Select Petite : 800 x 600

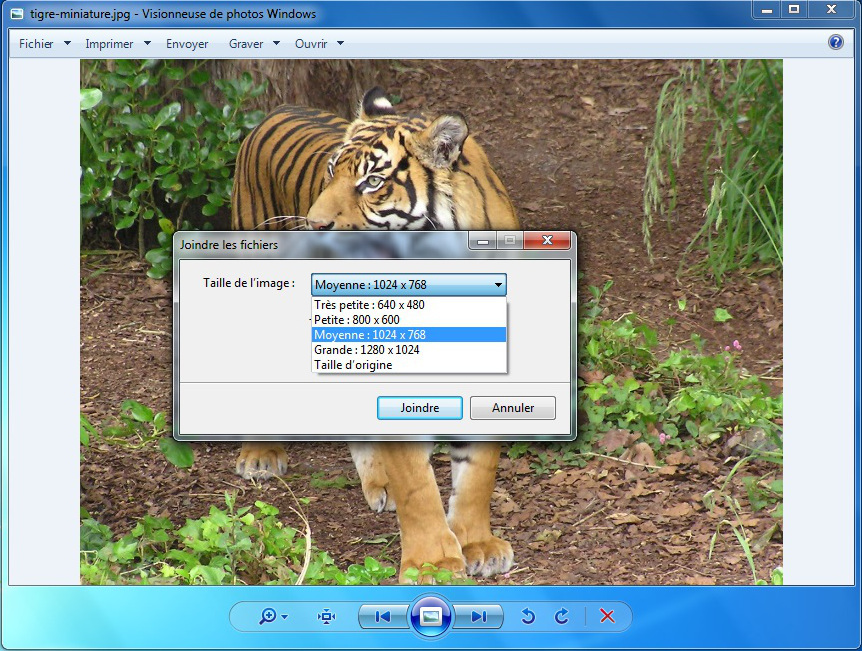[408, 320]
